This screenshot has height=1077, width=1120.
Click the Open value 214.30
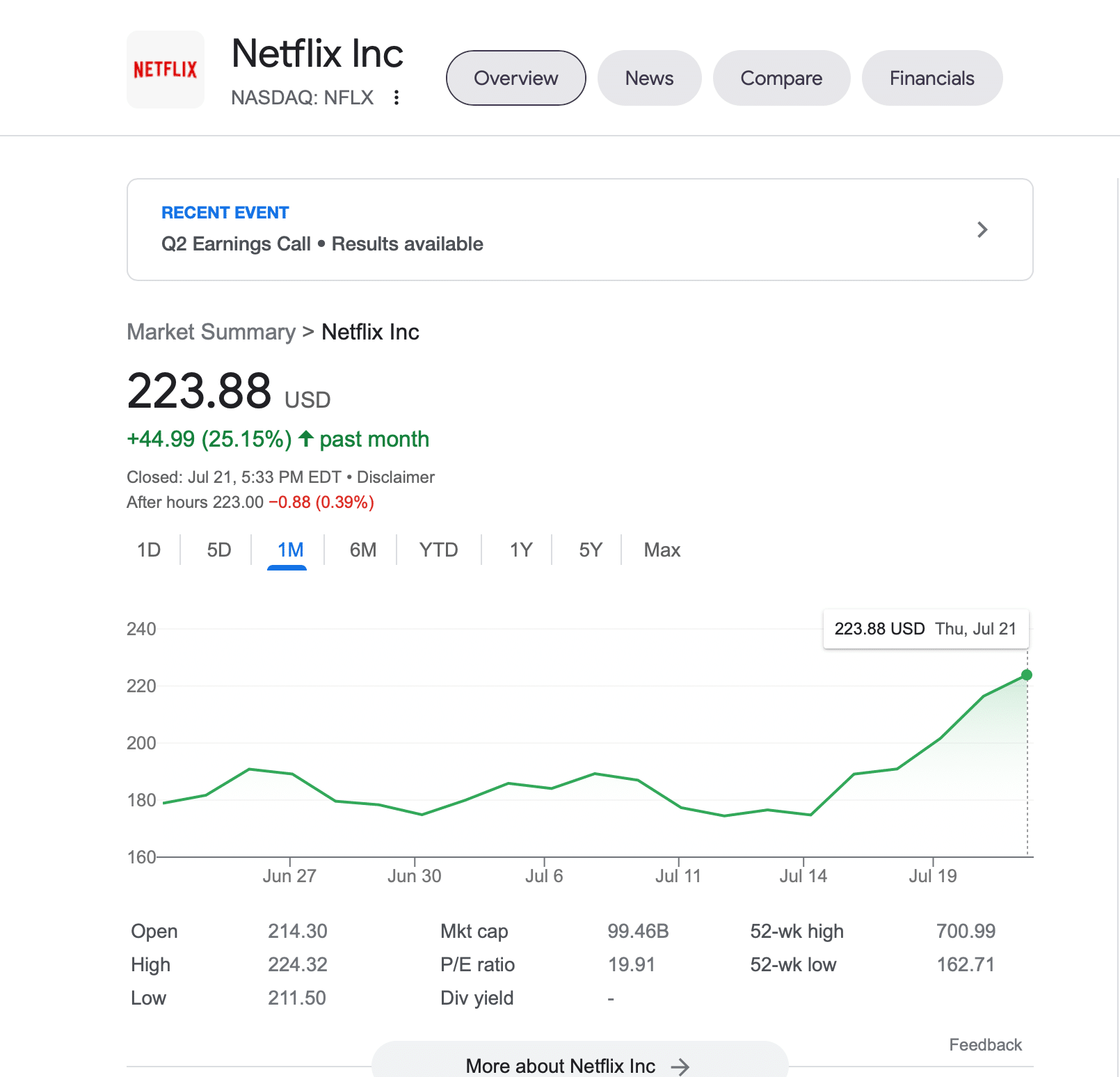pos(298,931)
